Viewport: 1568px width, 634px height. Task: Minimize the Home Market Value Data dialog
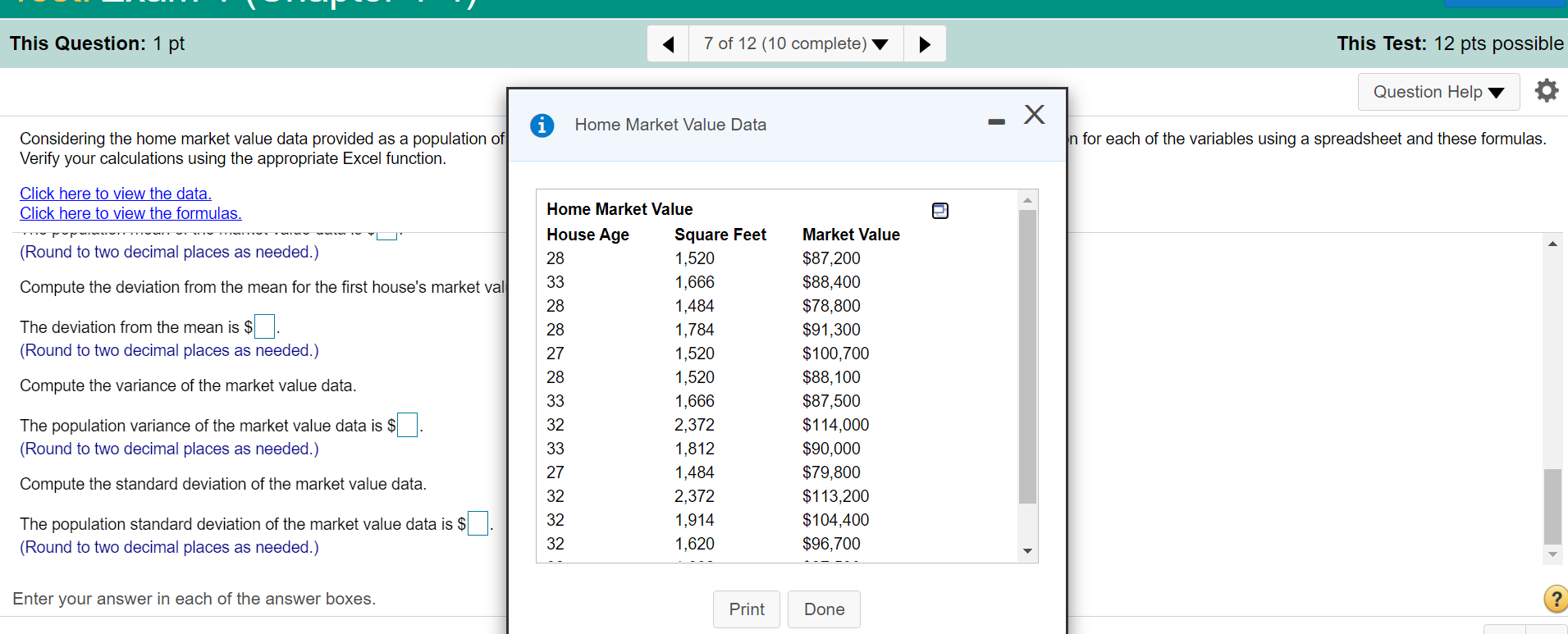click(996, 122)
